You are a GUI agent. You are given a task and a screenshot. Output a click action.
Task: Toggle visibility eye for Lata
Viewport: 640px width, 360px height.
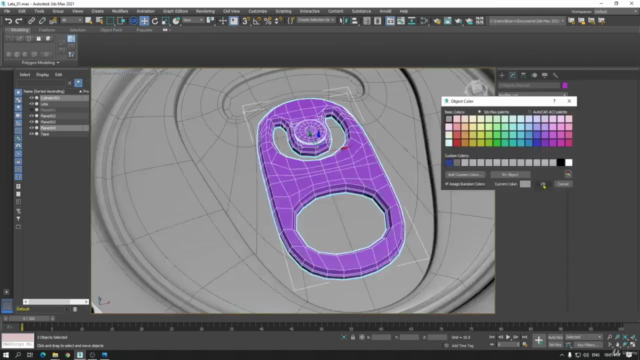(31, 104)
